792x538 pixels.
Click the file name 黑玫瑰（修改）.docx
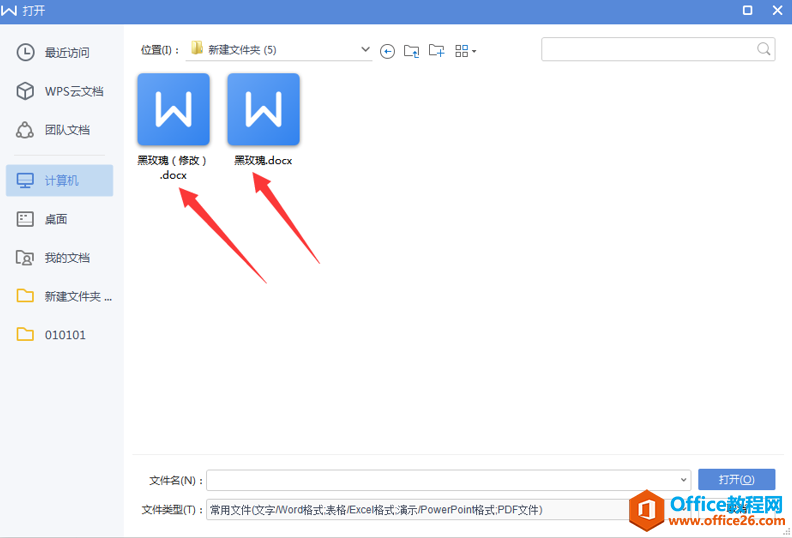[x=173, y=168]
